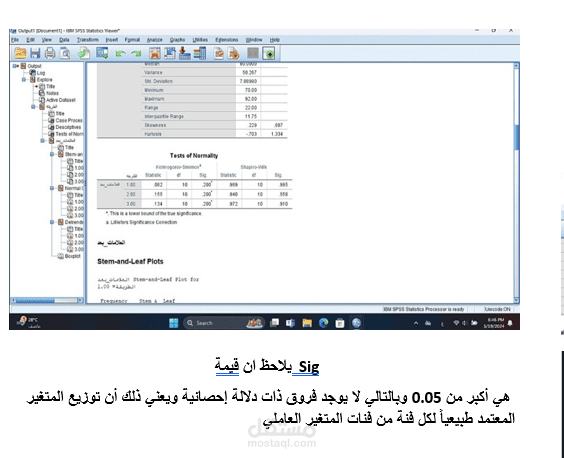Viewport: 564px width, 458px height.
Task: Click the green Undo arrow
Action: [120, 54]
